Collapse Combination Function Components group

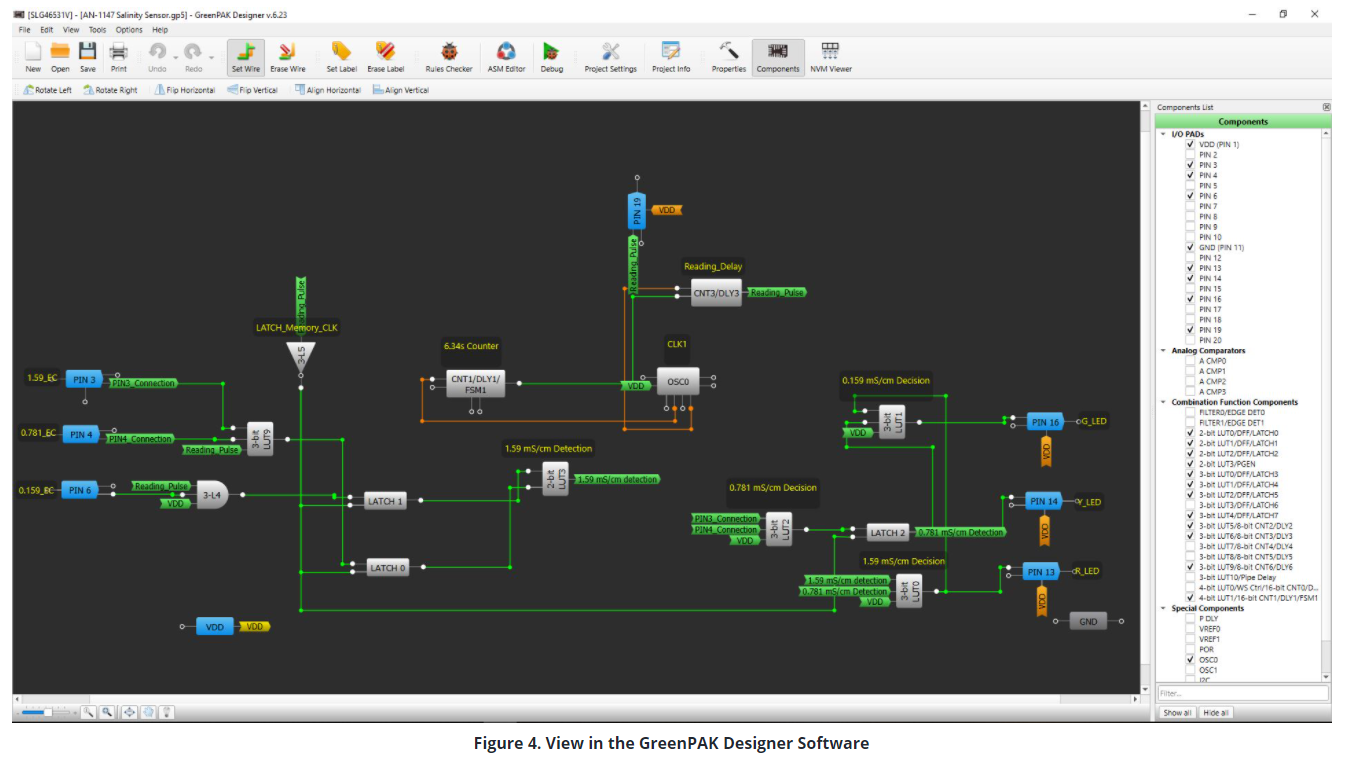(x=1163, y=402)
